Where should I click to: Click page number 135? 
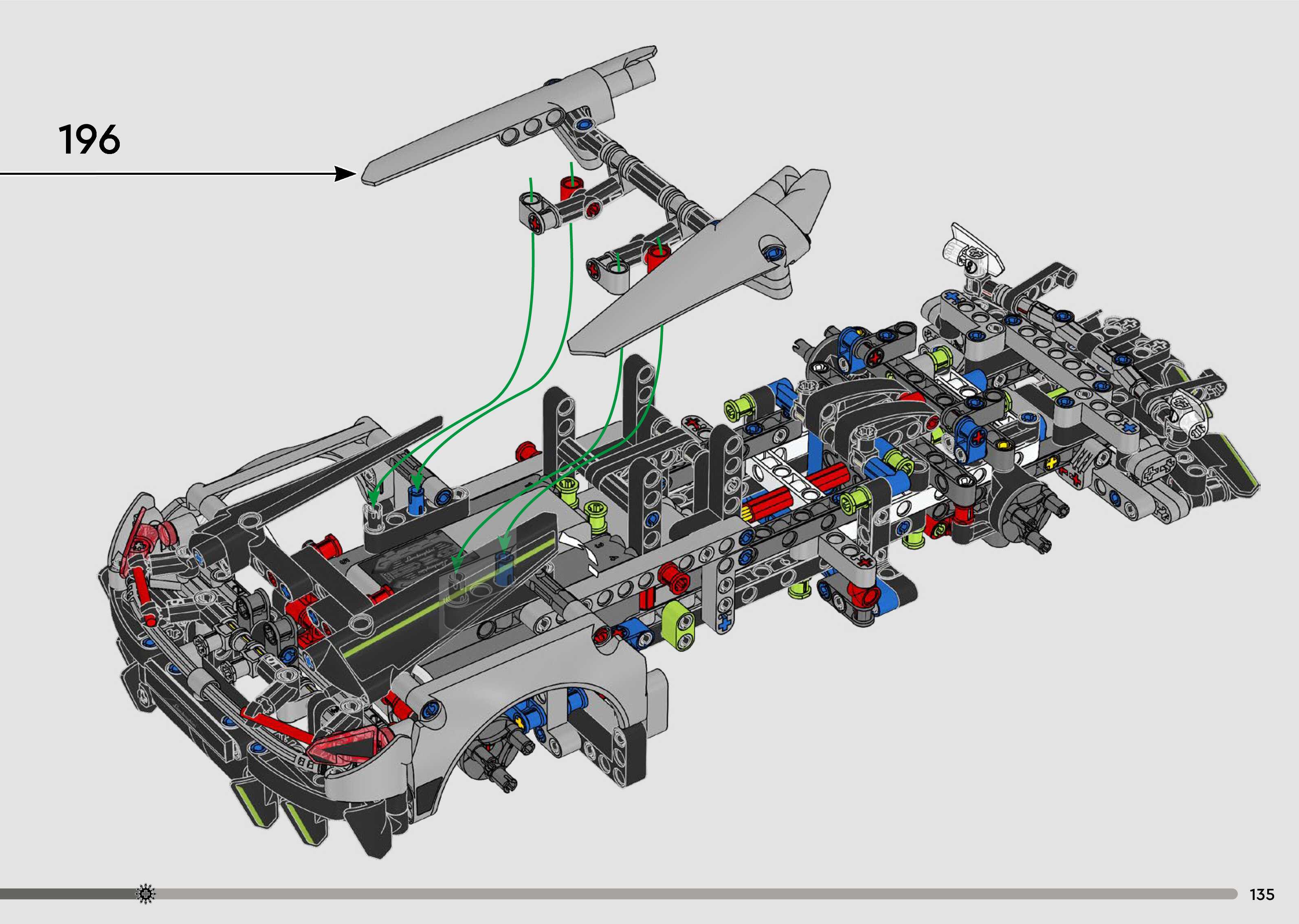pos(1262,894)
